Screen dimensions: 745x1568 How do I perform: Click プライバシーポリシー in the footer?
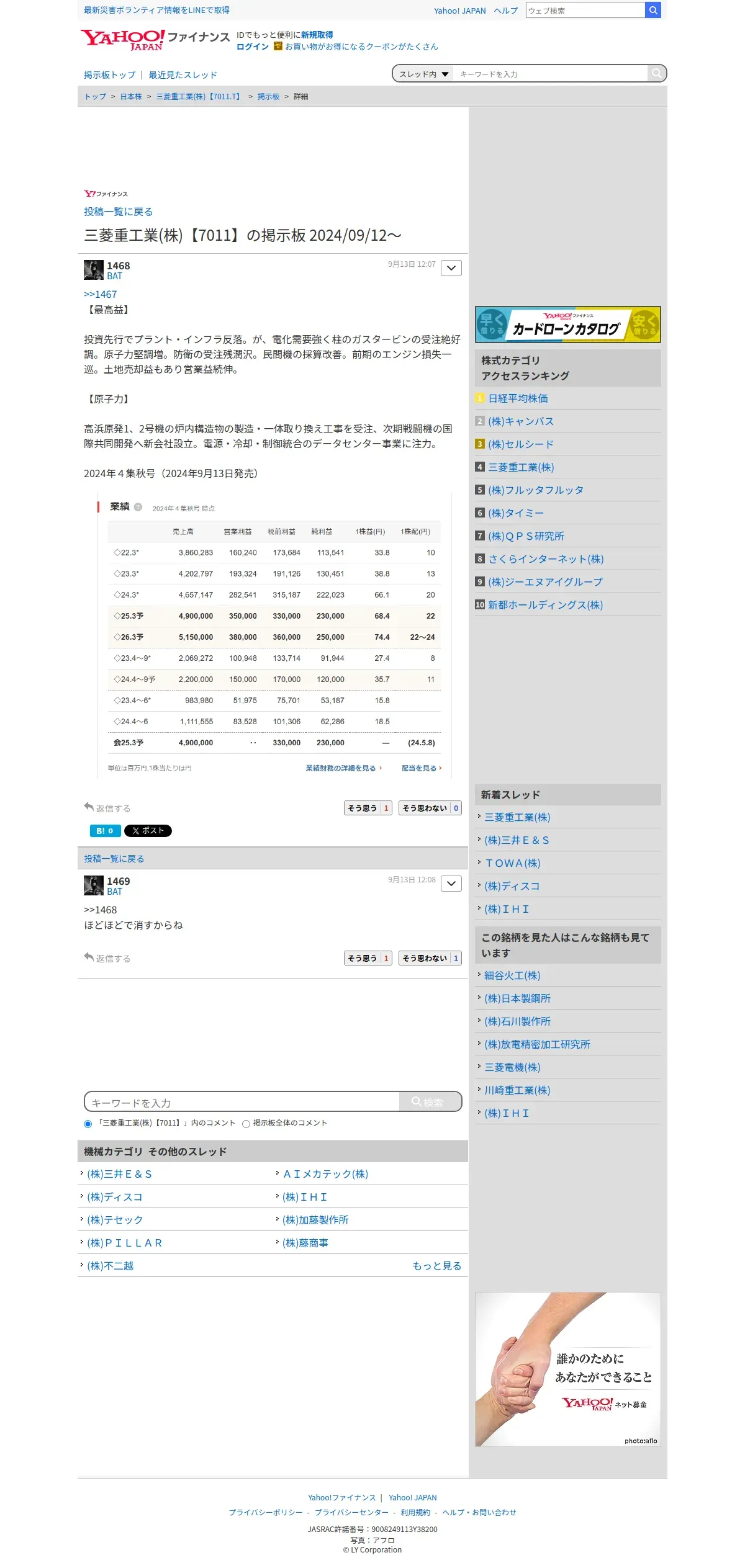pyautogui.click(x=266, y=1512)
